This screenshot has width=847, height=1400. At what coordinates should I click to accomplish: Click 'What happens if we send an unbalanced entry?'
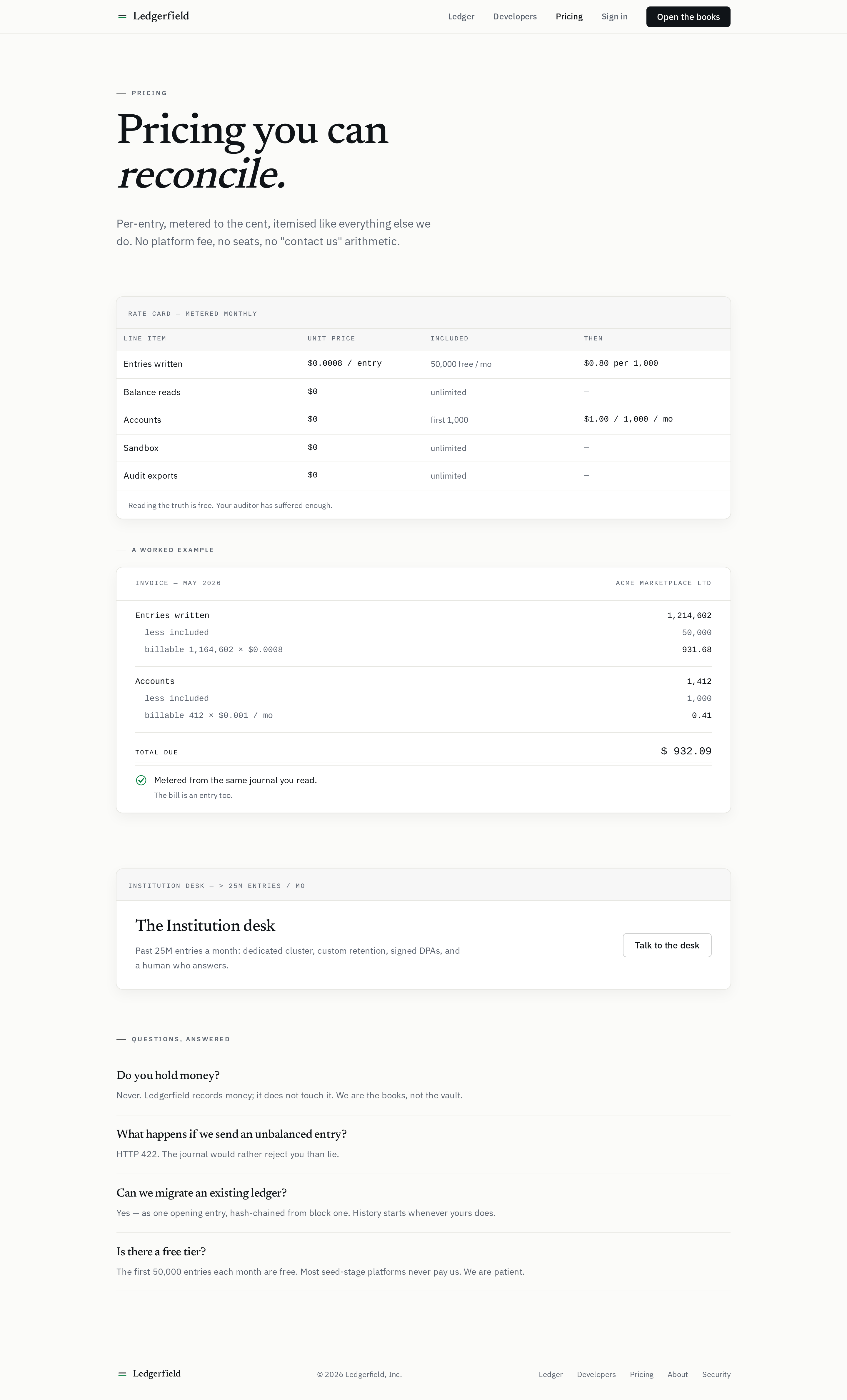coord(231,1134)
